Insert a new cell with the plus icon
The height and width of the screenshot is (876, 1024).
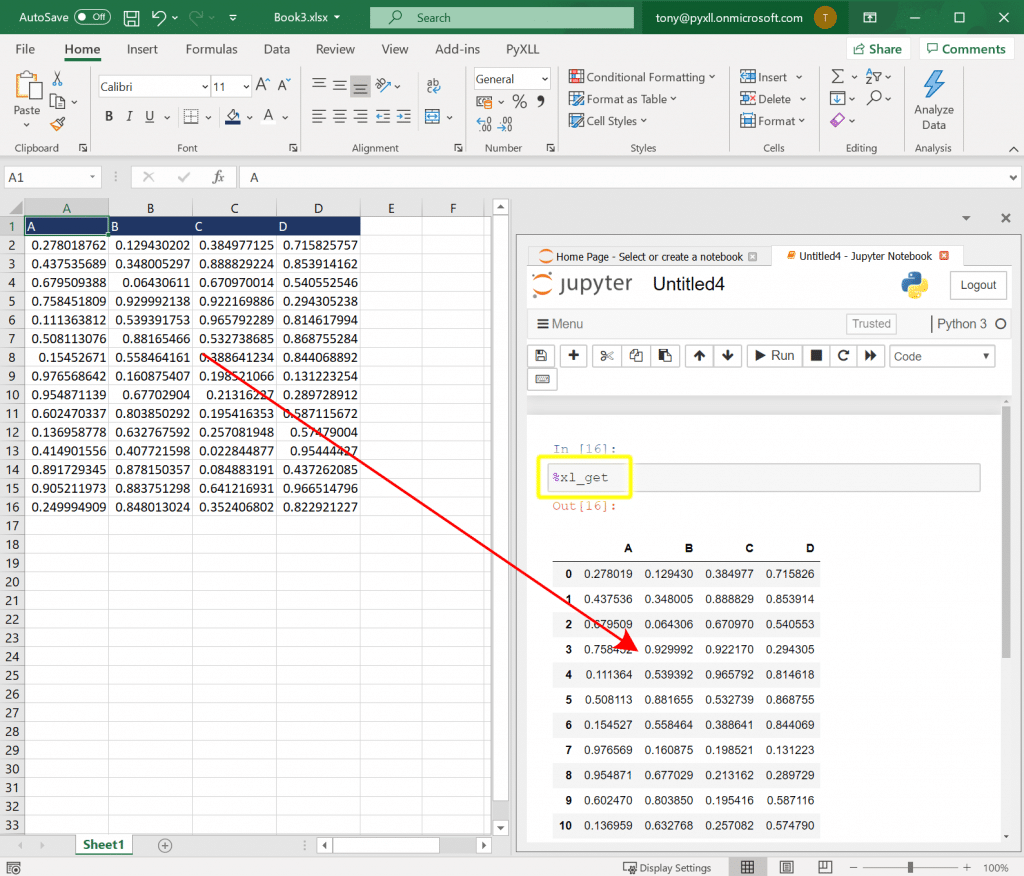tap(571, 355)
